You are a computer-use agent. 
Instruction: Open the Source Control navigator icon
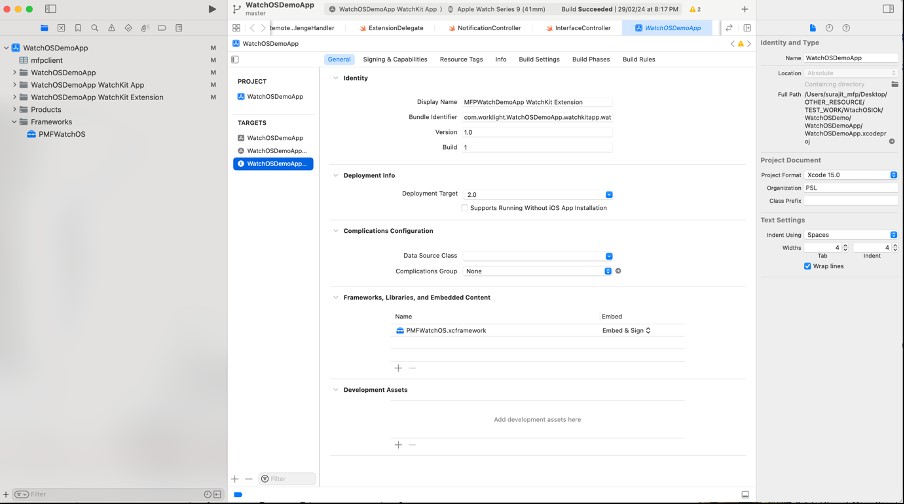coord(62,28)
